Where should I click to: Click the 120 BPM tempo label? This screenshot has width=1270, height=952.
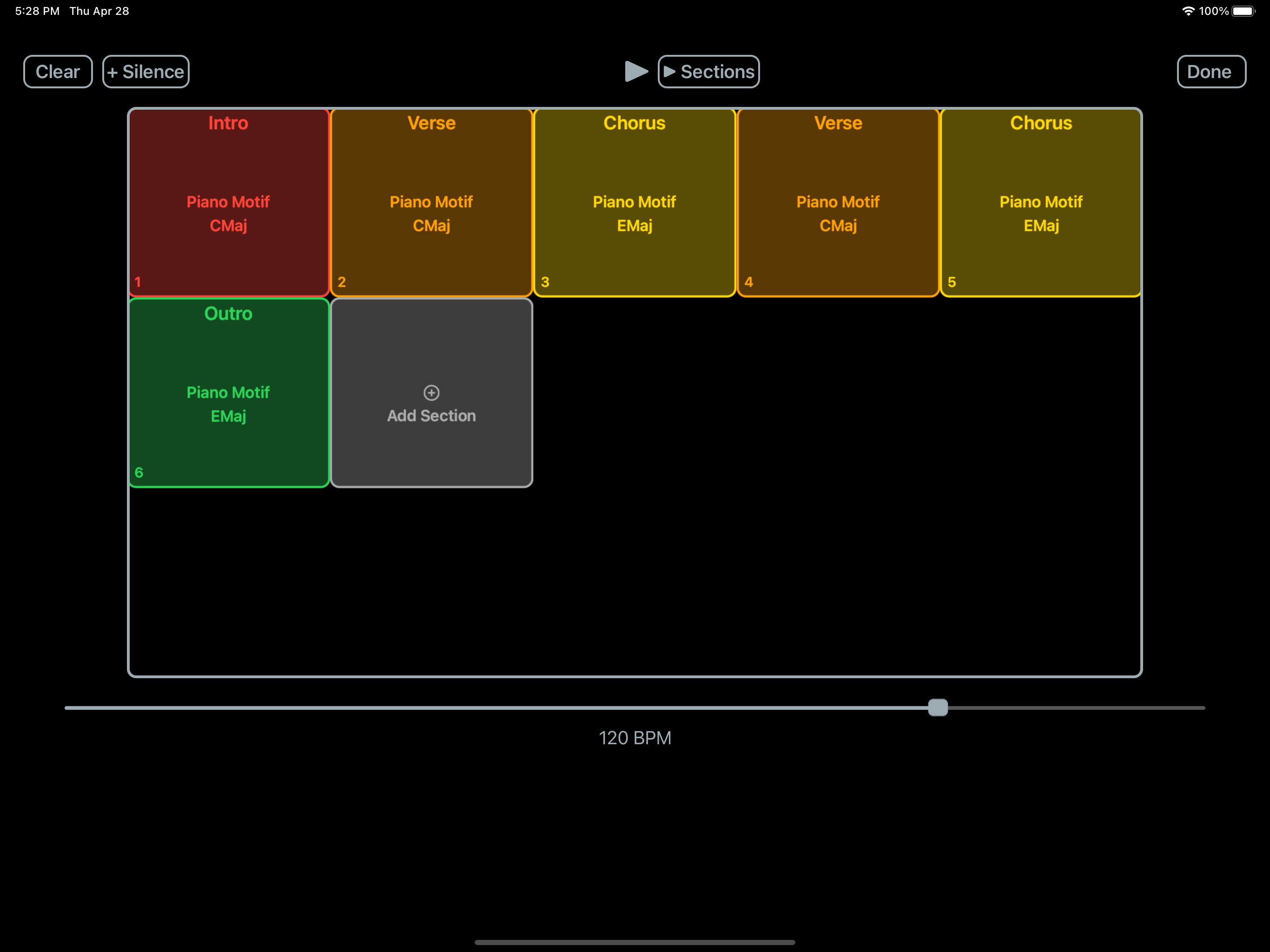pyautogui.click(x=635, y=738)
